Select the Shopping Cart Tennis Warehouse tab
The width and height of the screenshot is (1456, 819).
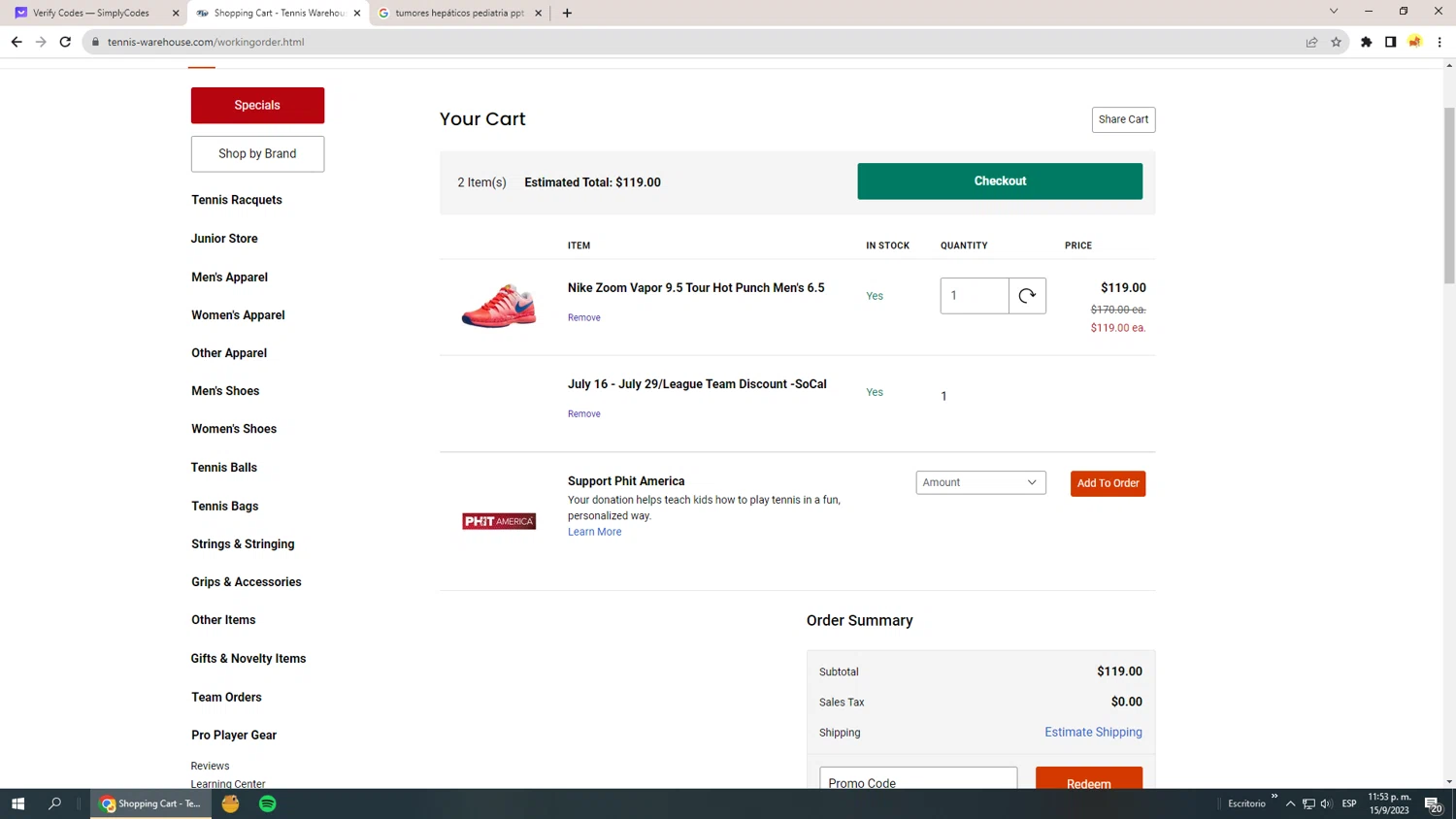point(279,13)
